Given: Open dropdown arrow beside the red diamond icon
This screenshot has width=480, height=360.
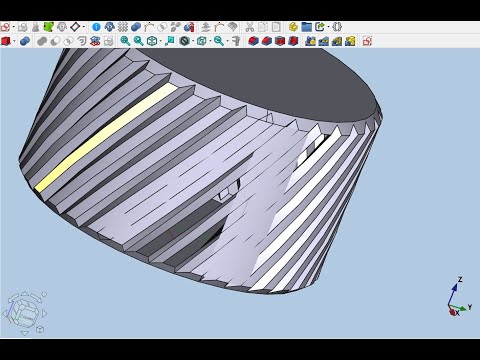Looking at the screenshot, I should pyautogui.click(x=84, y=27).
